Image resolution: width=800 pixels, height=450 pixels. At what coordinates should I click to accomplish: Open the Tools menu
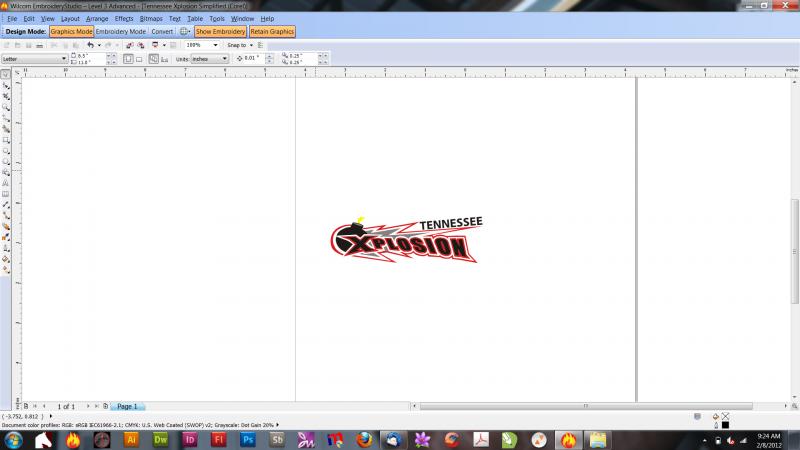point(217,18)
